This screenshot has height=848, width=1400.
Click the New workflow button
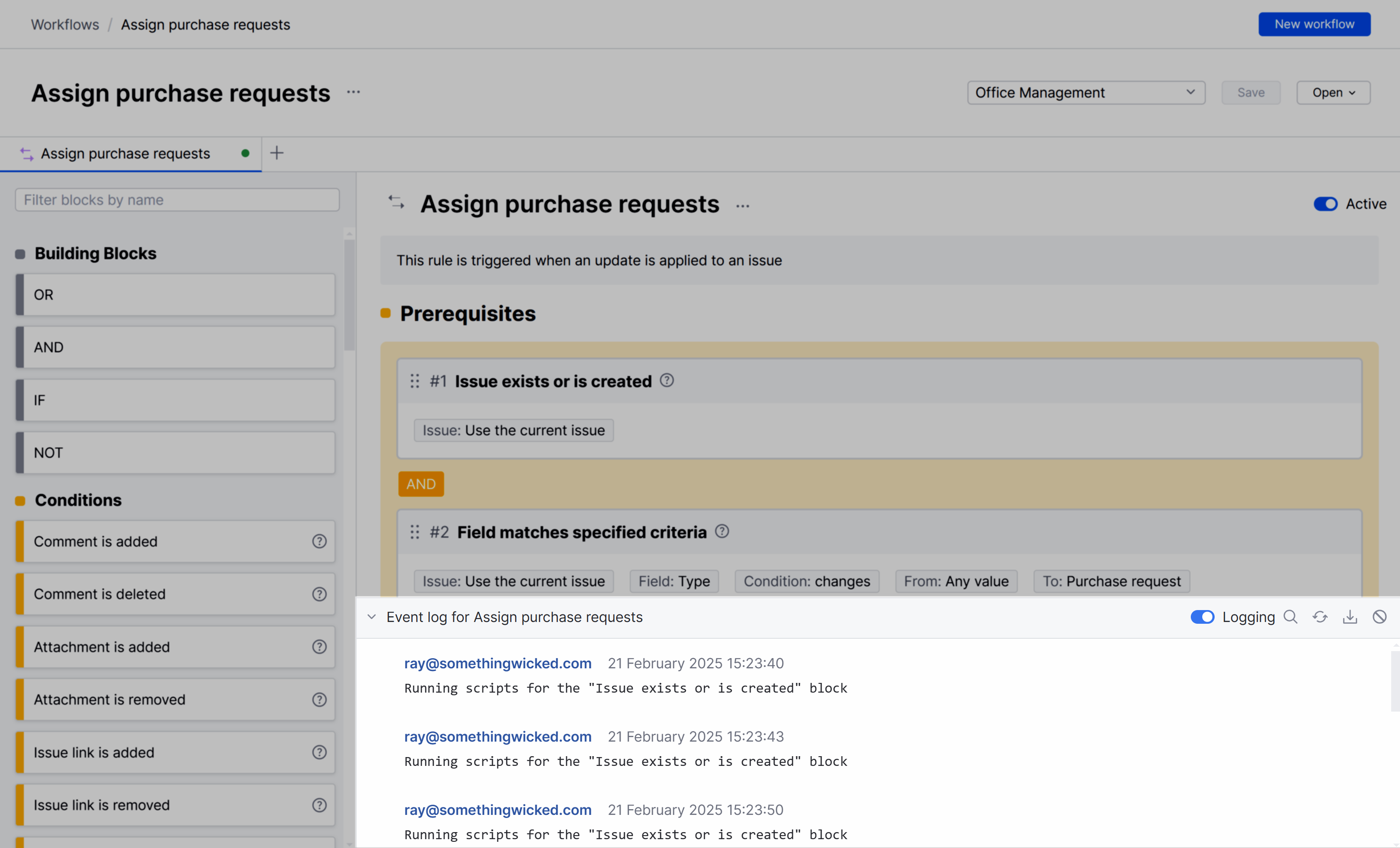pos(1314,24)
